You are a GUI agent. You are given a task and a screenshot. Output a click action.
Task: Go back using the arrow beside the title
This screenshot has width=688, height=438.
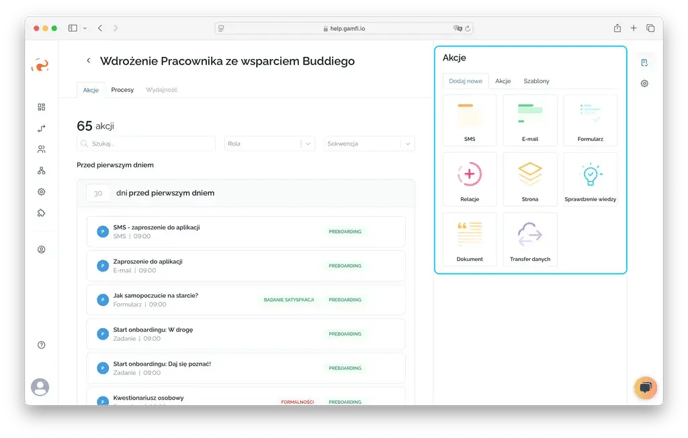(88, 61)
